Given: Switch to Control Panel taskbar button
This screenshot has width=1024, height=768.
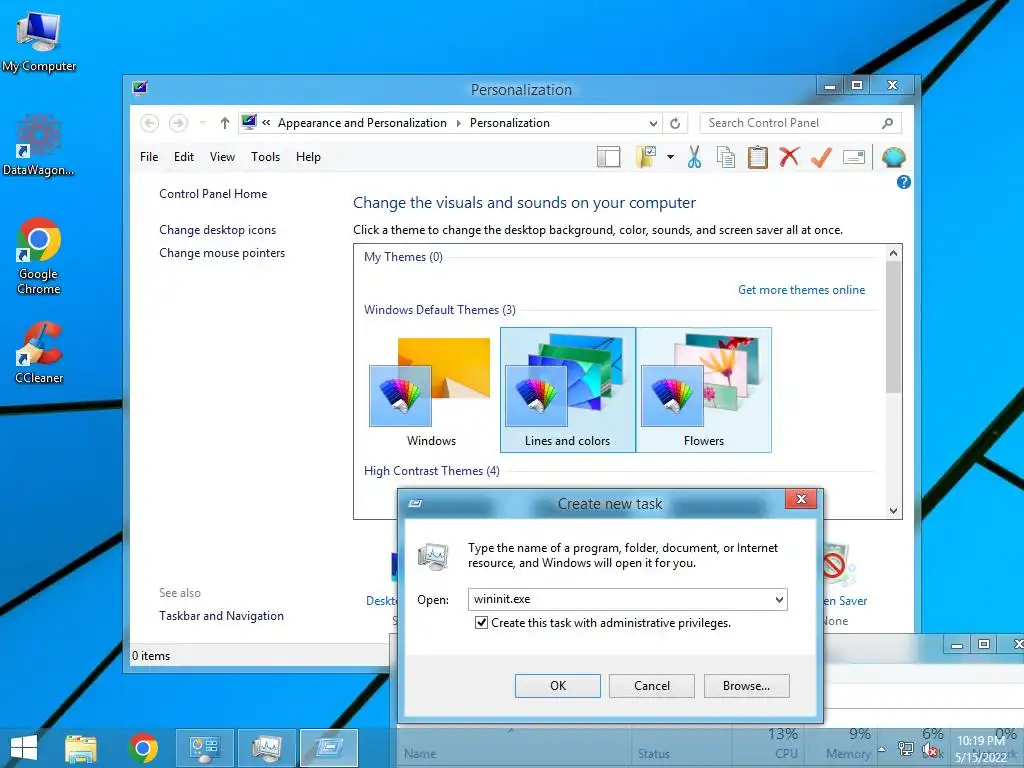Looking at the screenshot, I should [204, 748].
